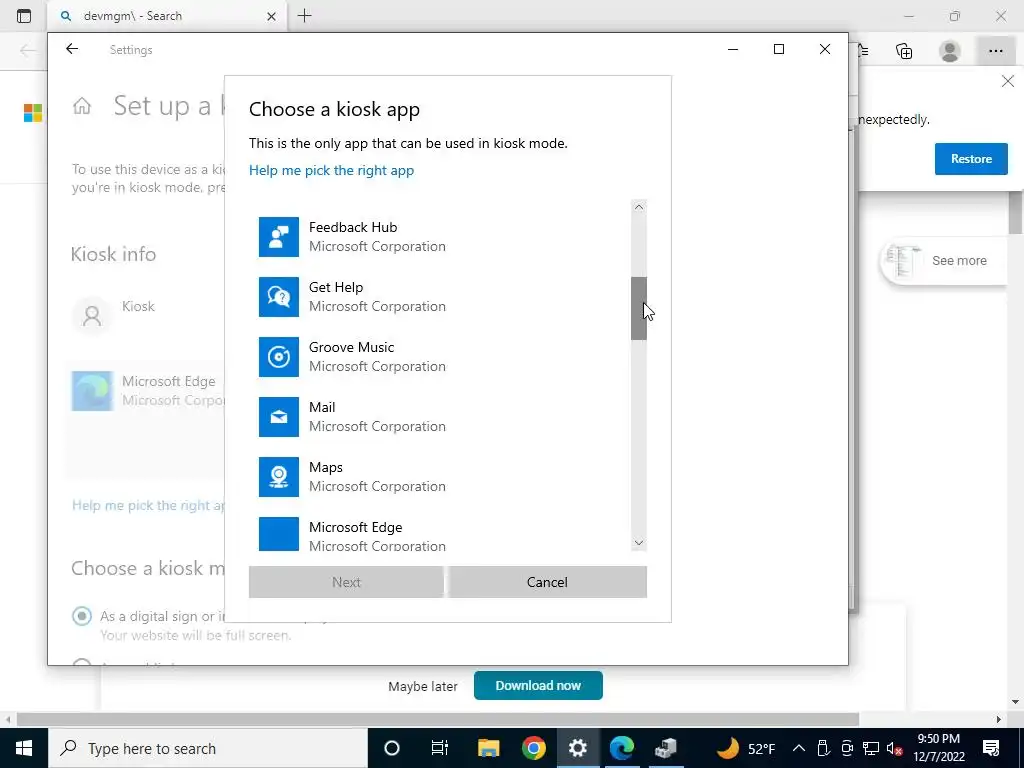Viewport: 1024px width, 768px height.
Task: Go back in the Settings window
Action: (72, 49)
